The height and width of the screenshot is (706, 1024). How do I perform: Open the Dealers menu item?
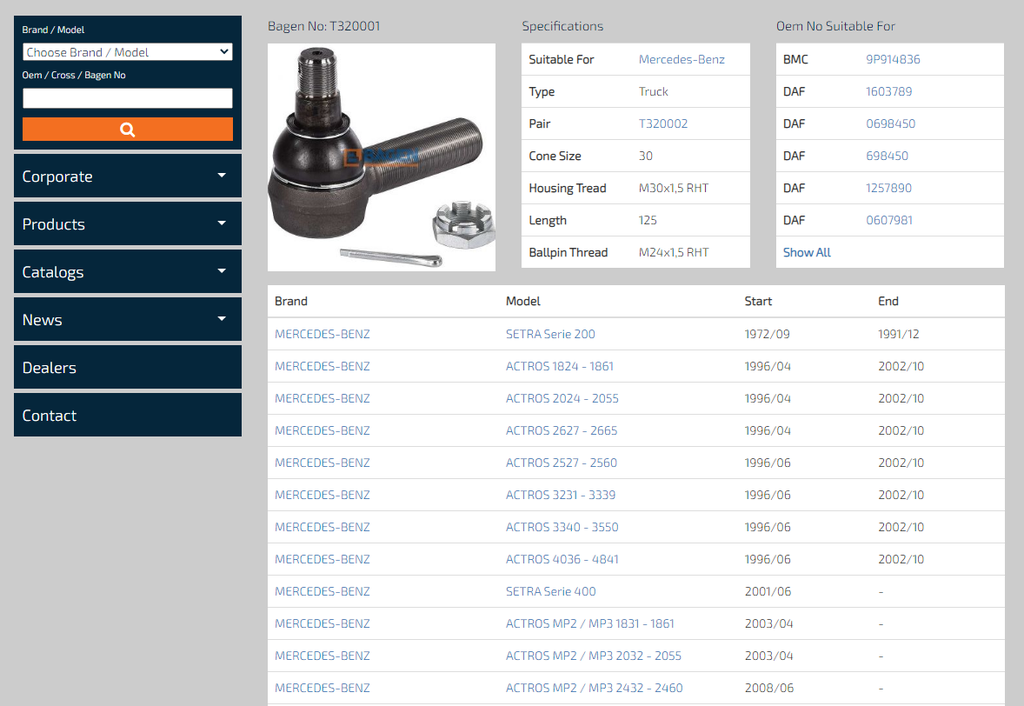pos(127,367)
